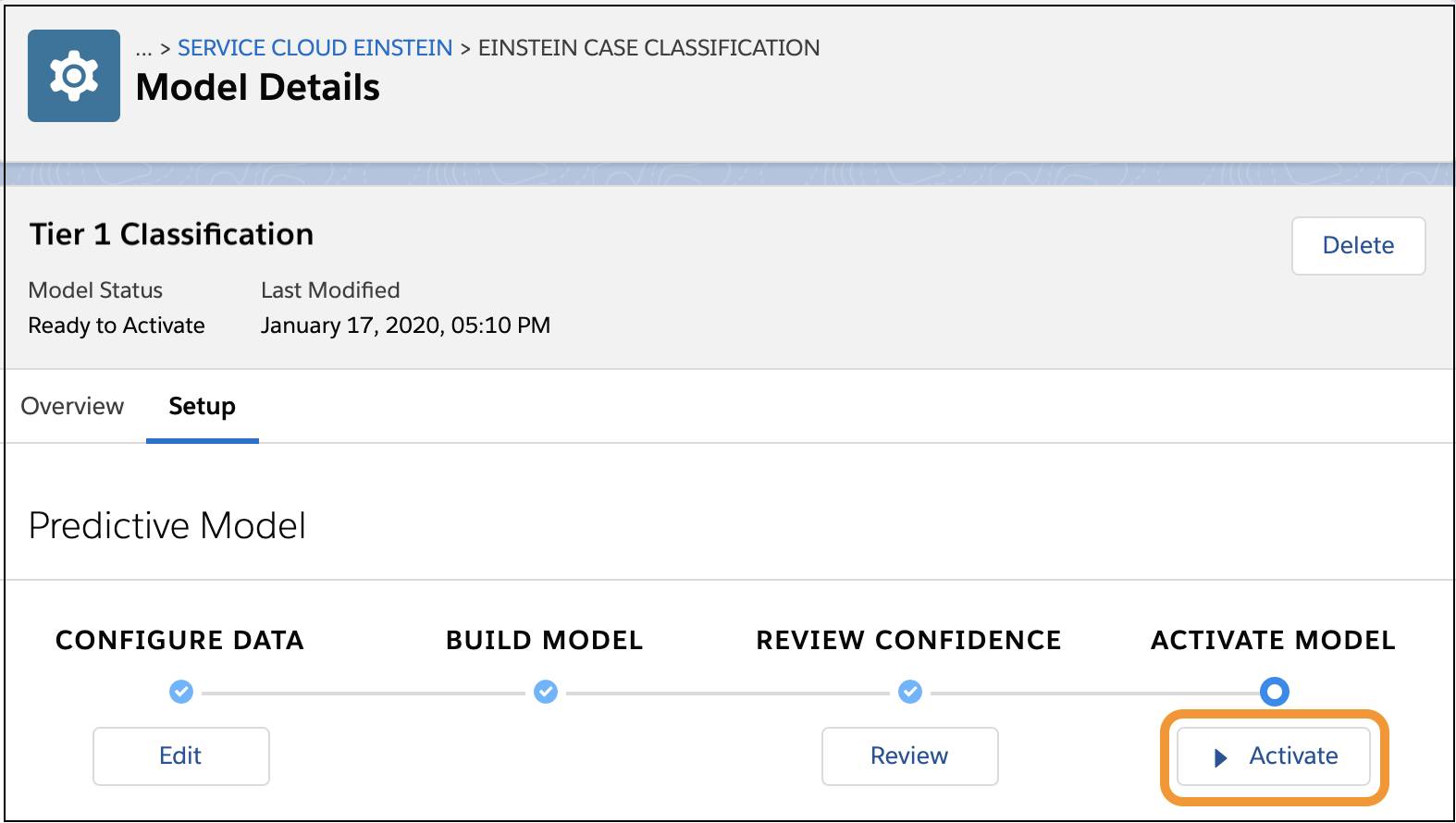
Task: Activate the predictive model
Action: pyautogui.click(x=1274, y=756)
